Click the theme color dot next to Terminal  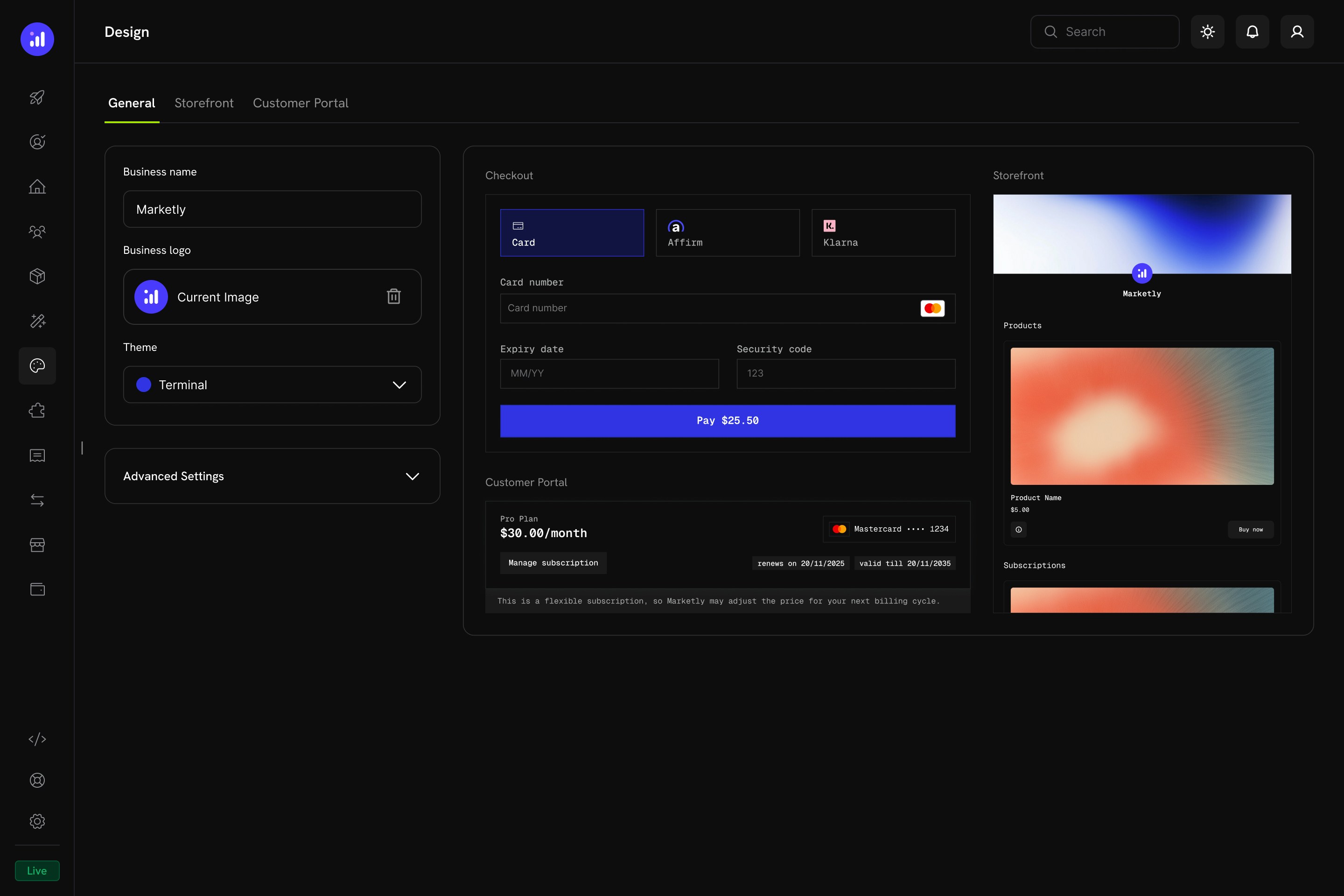point(143,384)
